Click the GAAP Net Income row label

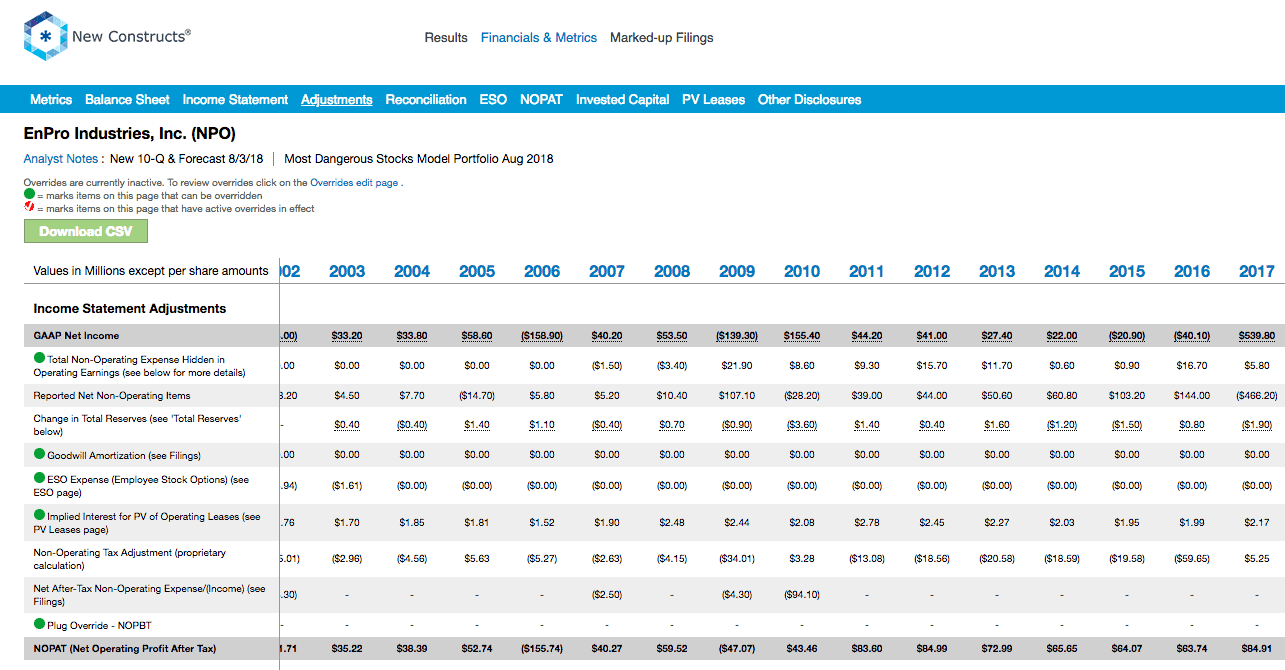[x=76, y=336]
